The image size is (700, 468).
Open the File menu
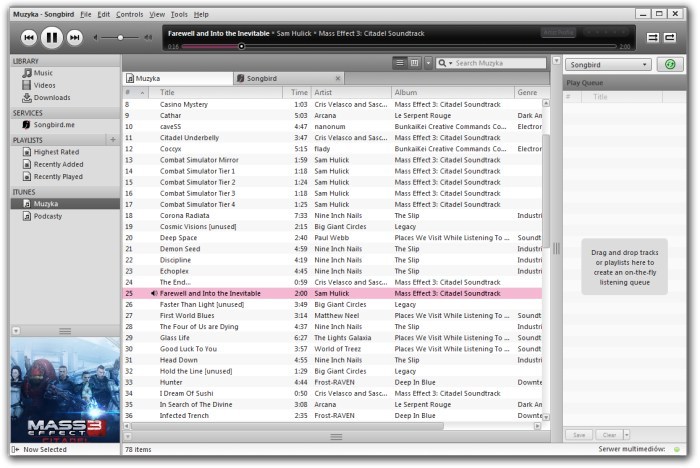coord(86,14)
